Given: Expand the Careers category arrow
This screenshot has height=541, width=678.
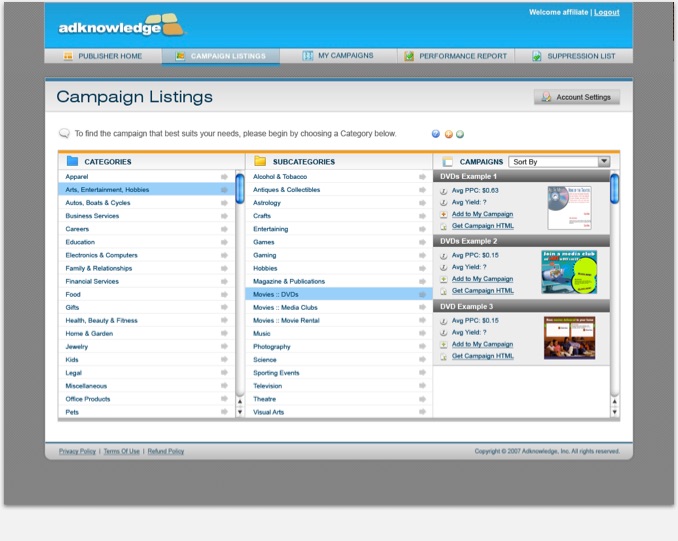Looking at the screenshot, I should point(224,229).
